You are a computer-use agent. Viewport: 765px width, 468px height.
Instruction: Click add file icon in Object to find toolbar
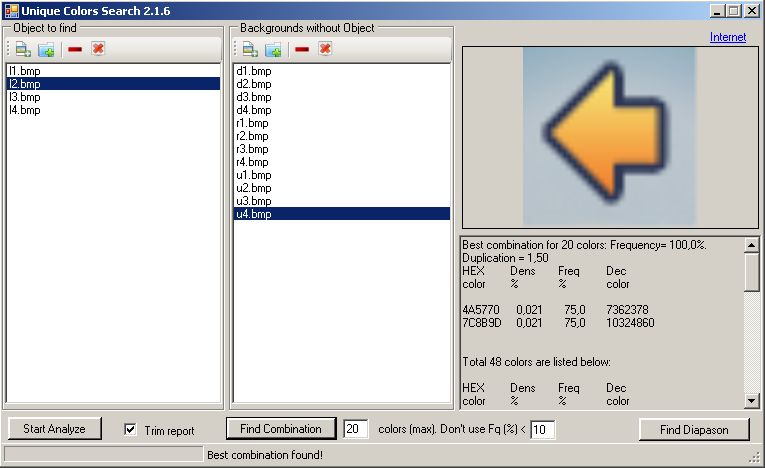pos(23,49)
